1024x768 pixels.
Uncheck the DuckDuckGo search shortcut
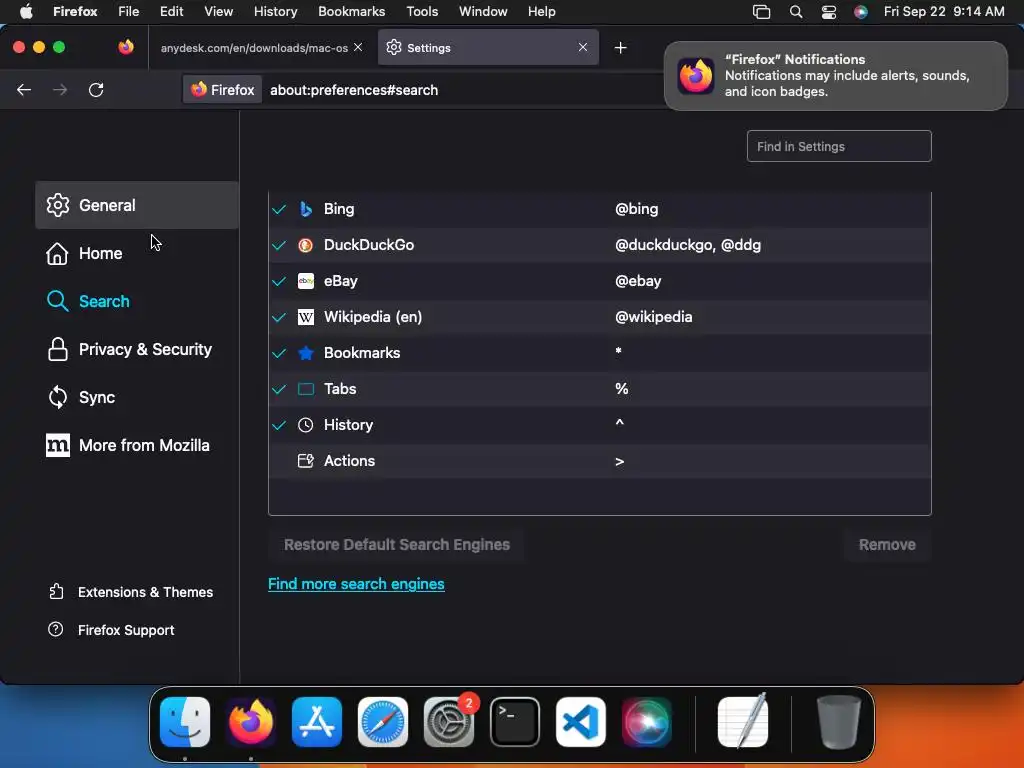(x=279, y=245)
